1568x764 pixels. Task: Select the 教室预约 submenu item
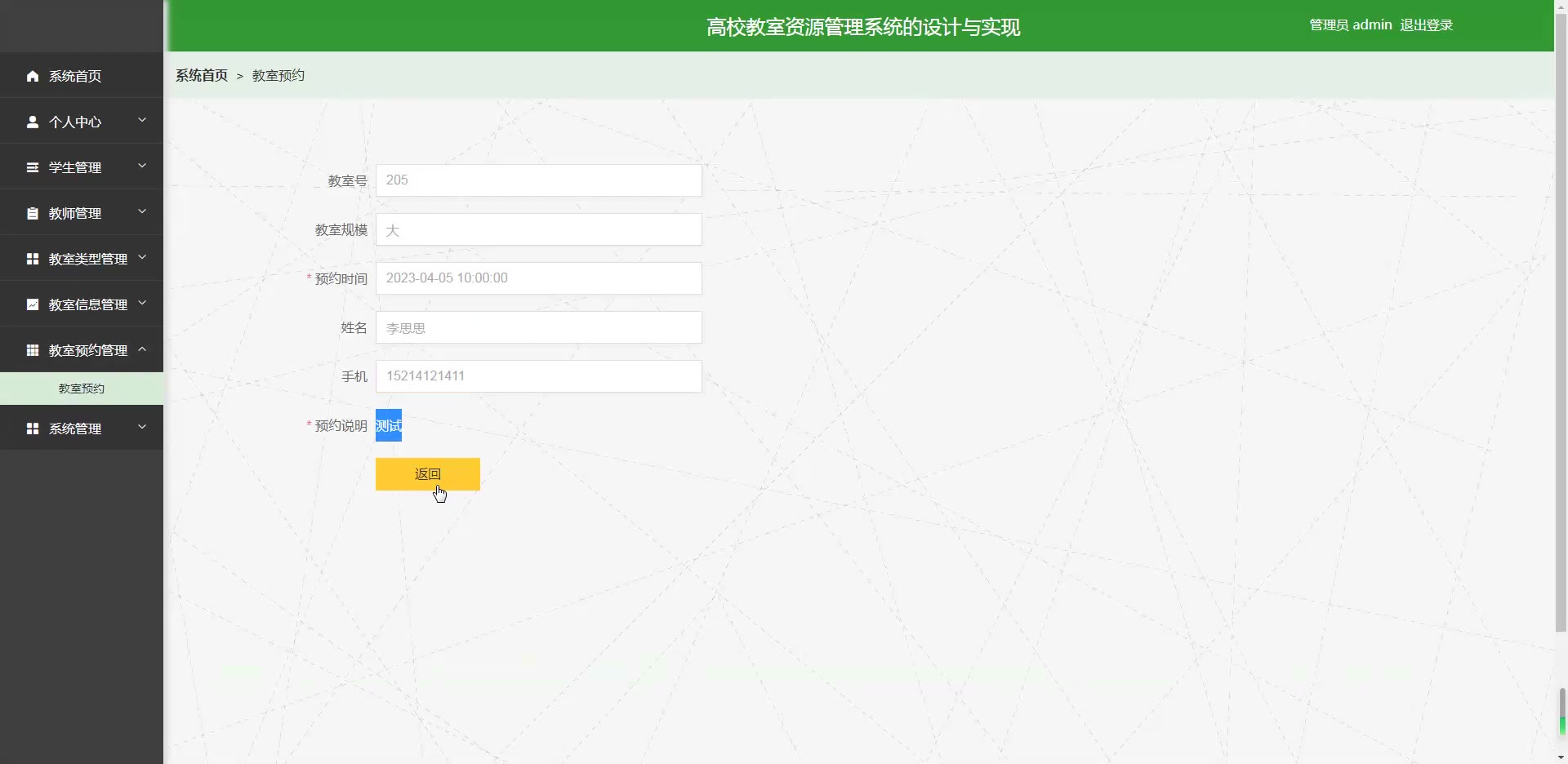point(82,389)
